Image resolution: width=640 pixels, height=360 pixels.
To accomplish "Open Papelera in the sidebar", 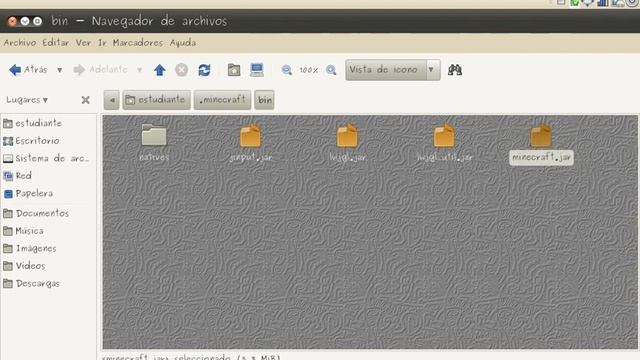I will point(28,193).
